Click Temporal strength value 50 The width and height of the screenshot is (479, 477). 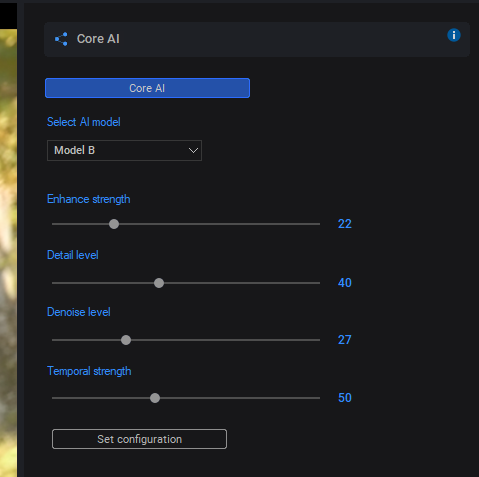click(x=345, y=398)
